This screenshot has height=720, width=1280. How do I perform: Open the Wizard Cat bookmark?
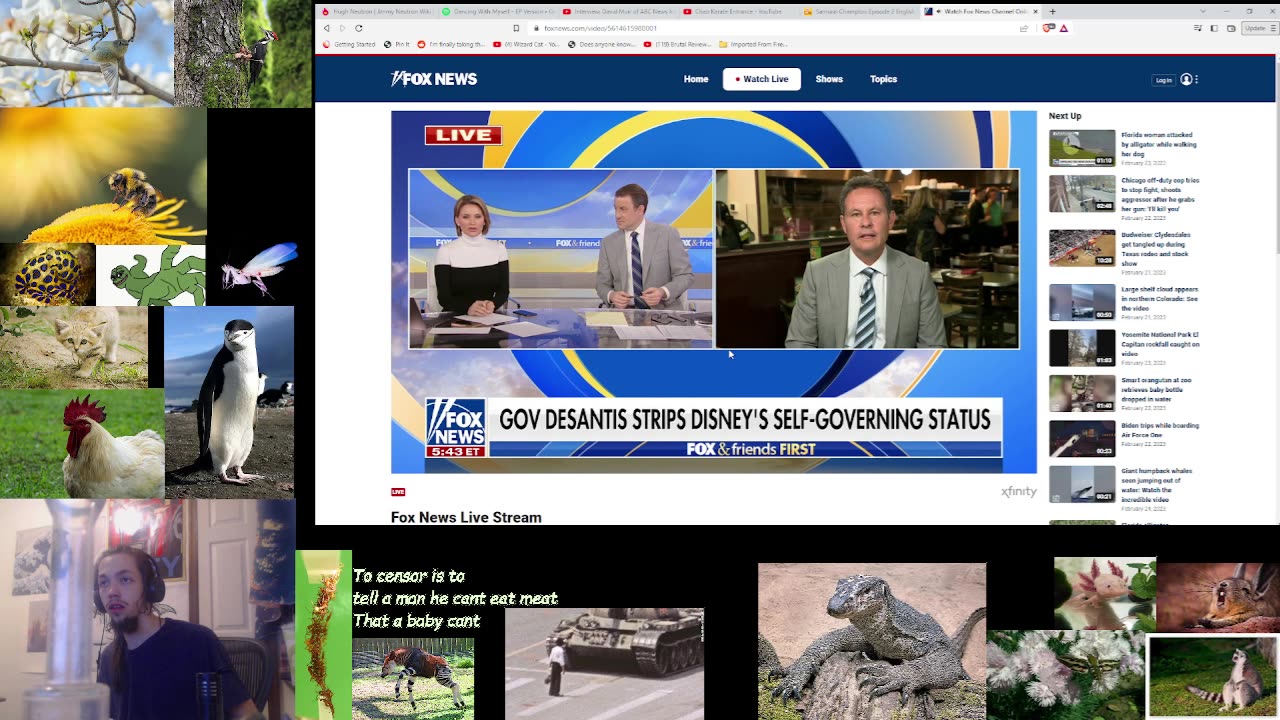pos(524,44)
